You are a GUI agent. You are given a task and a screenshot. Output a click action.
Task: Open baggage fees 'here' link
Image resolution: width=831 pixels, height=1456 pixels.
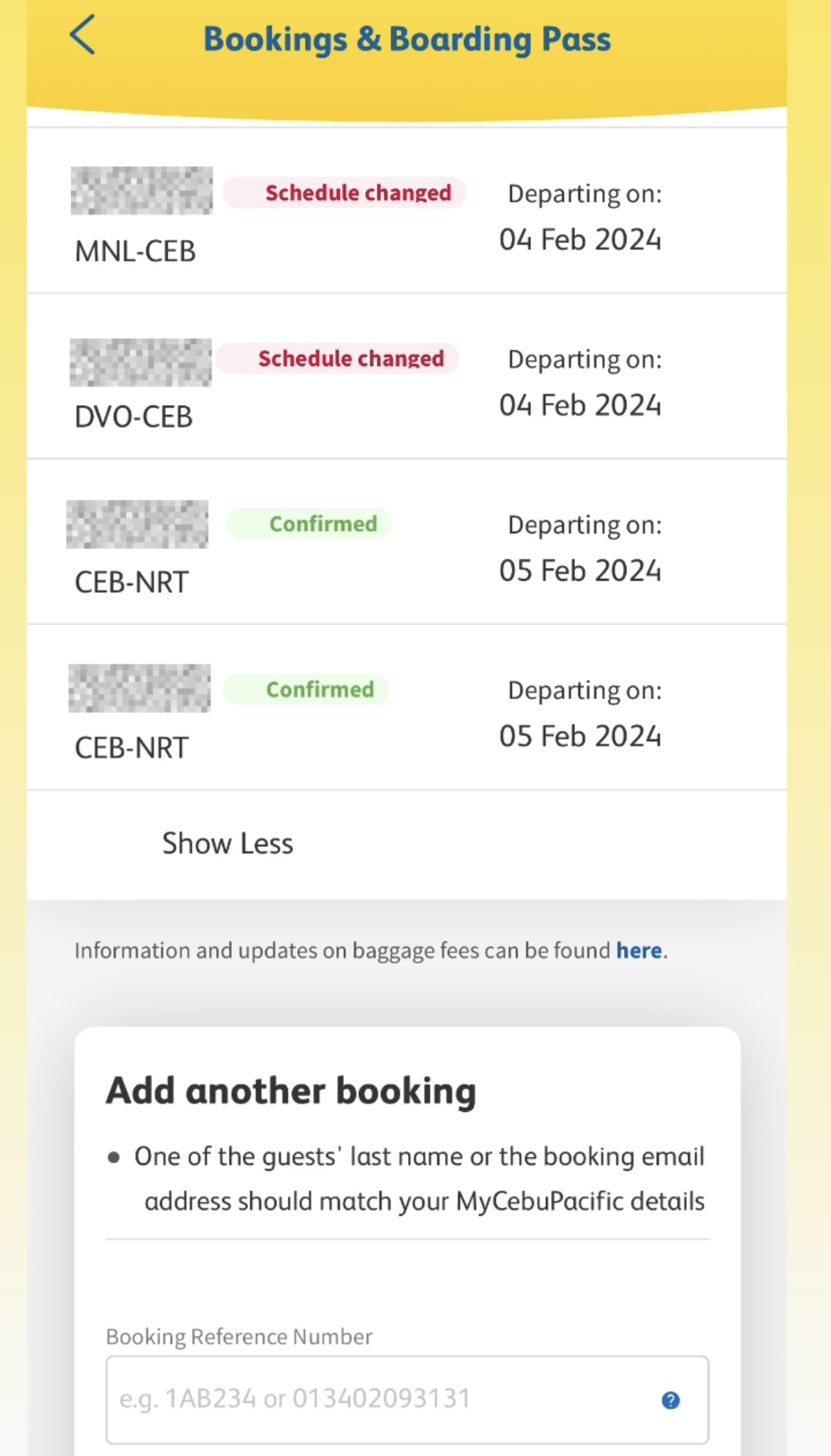638,950
